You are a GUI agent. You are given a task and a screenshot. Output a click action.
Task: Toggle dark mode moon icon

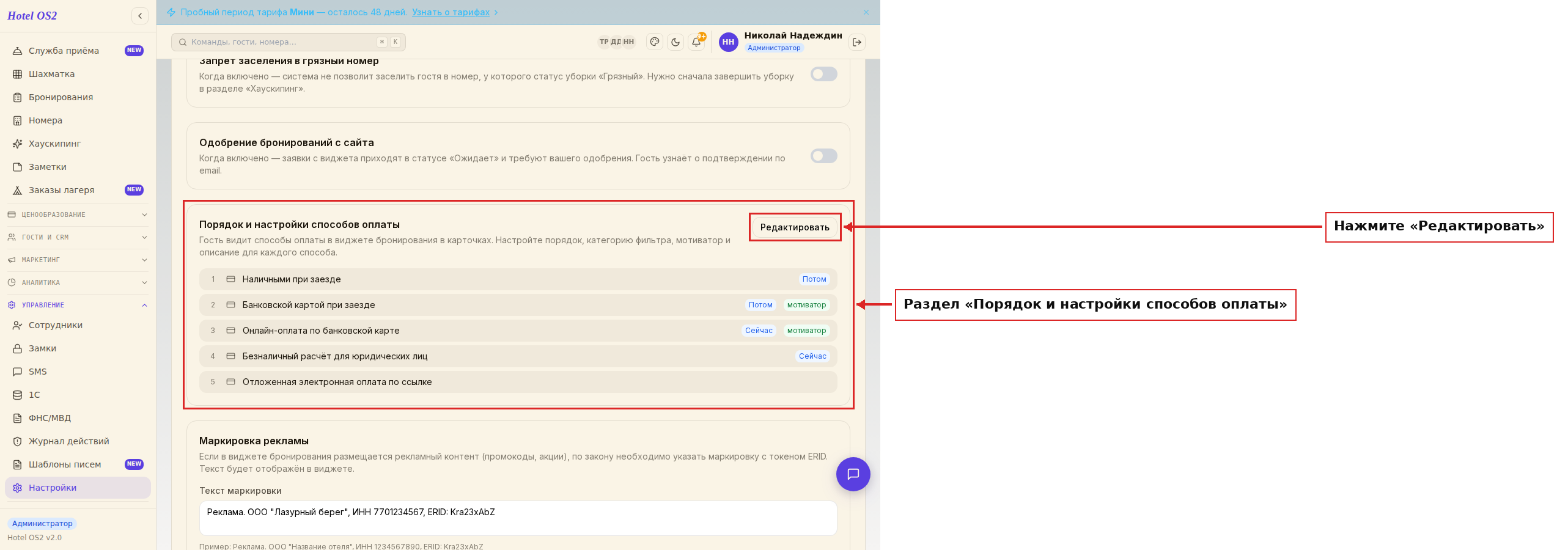tap(675, 42)
